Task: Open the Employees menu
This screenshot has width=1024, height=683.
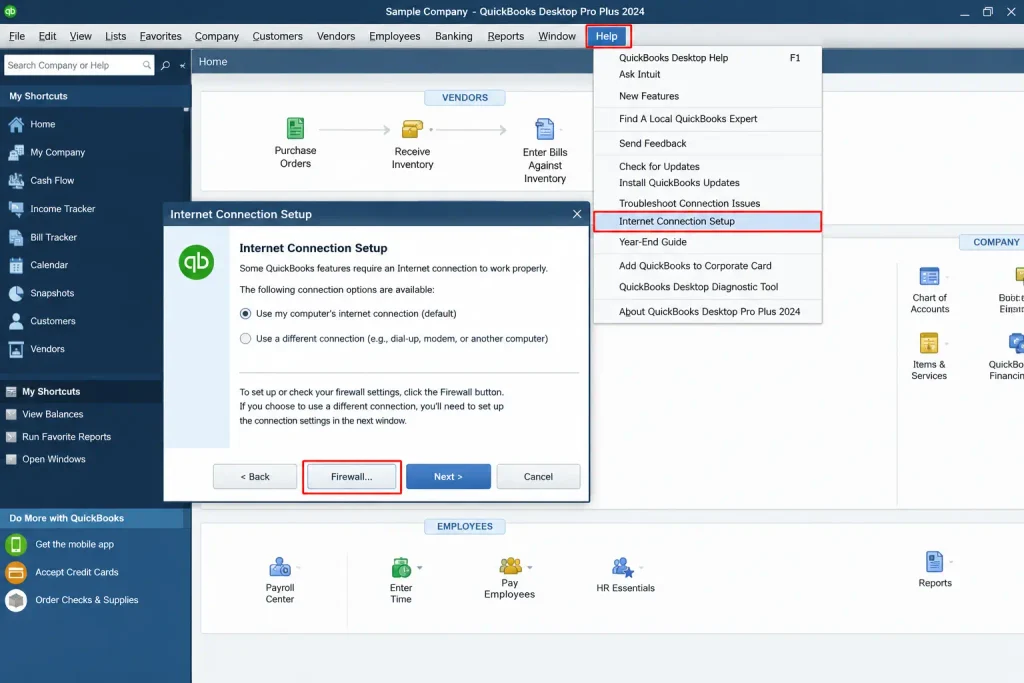Action: [394, 37]
